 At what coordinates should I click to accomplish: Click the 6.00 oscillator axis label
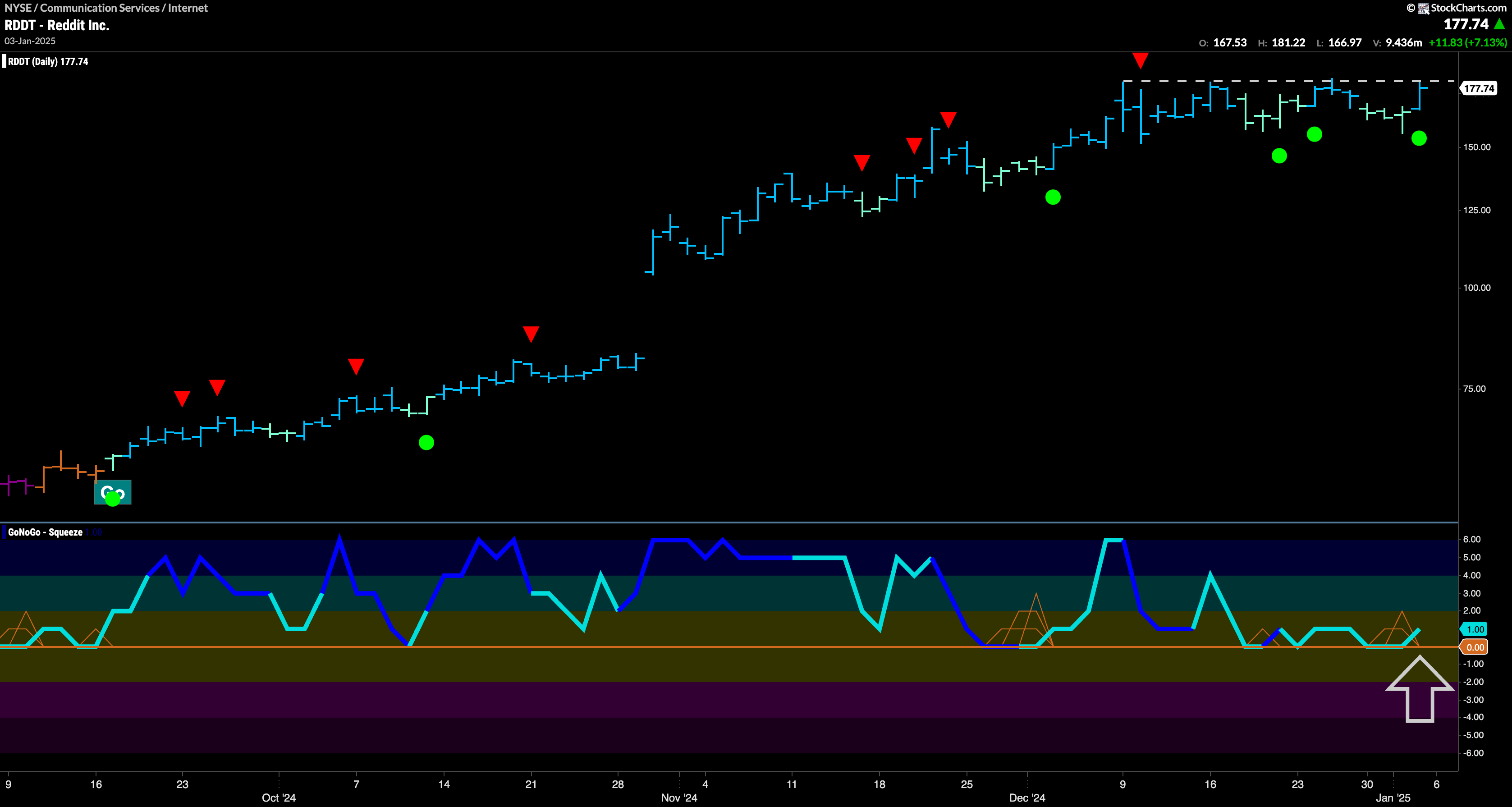[x=1472, y=539]
